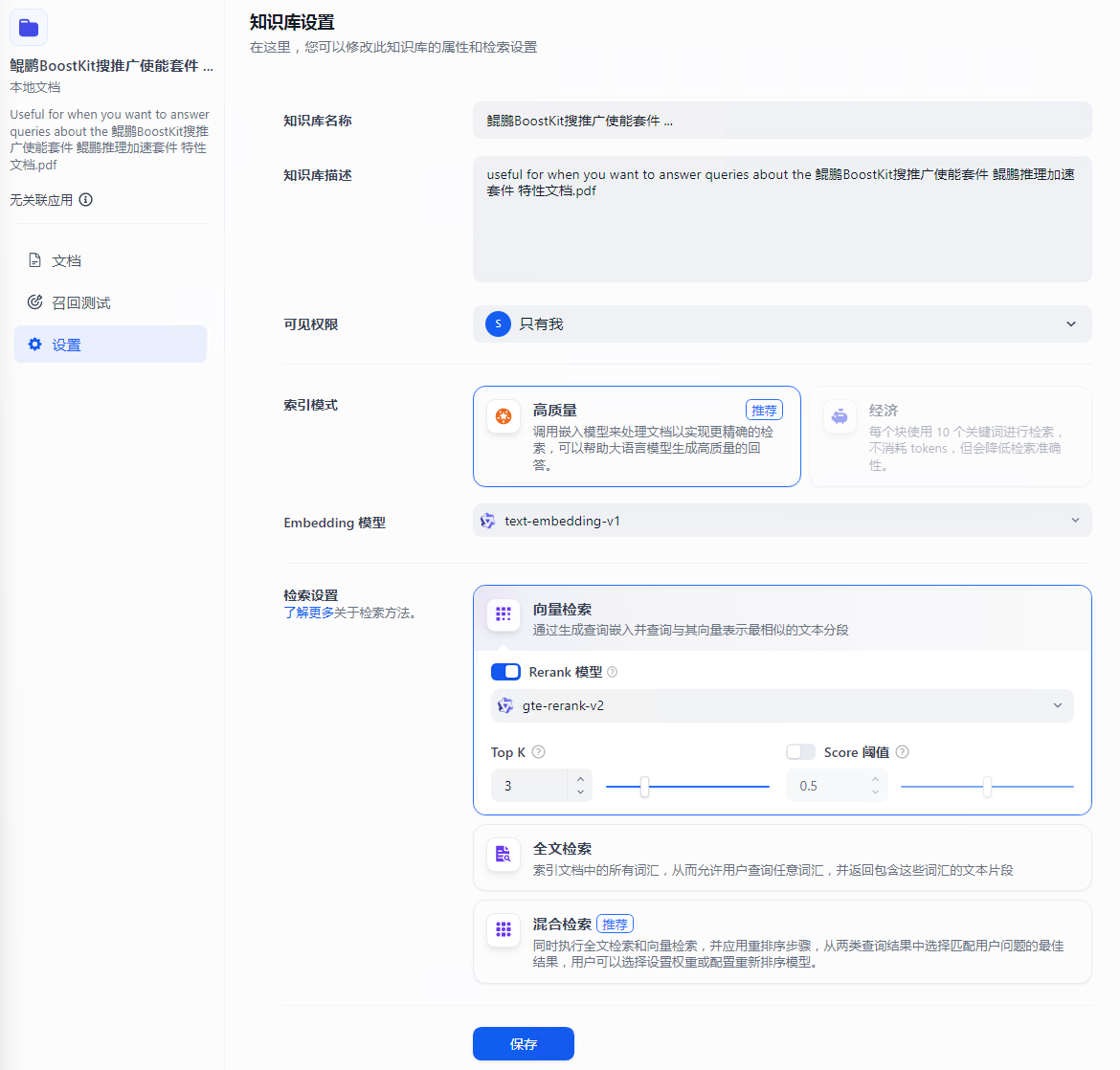Click the visibility dropdown chevron arrow
This screenshot has height=1070, width=1120.
pyautogui.click(x=1071, y=324)
